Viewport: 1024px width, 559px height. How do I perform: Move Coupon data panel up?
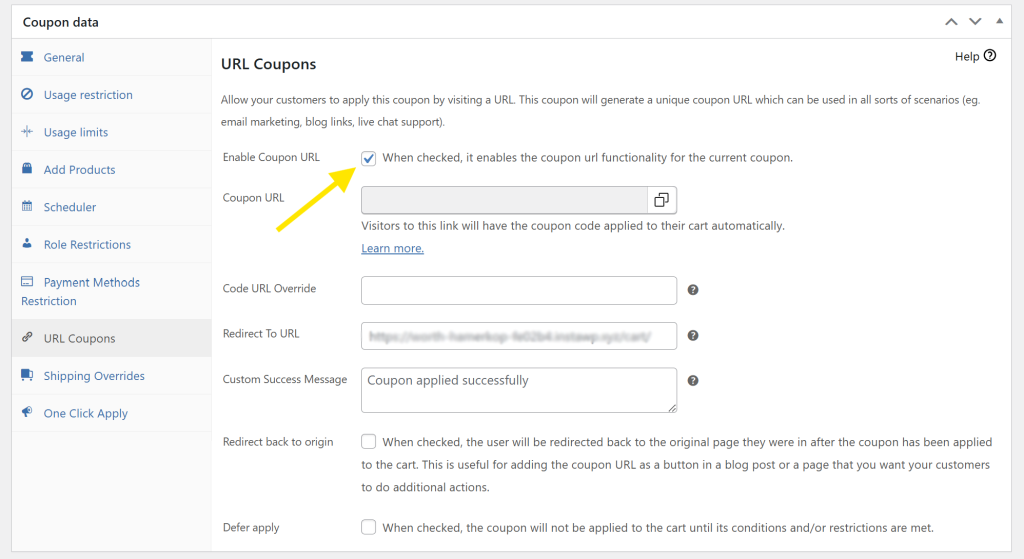coord(952,22)
